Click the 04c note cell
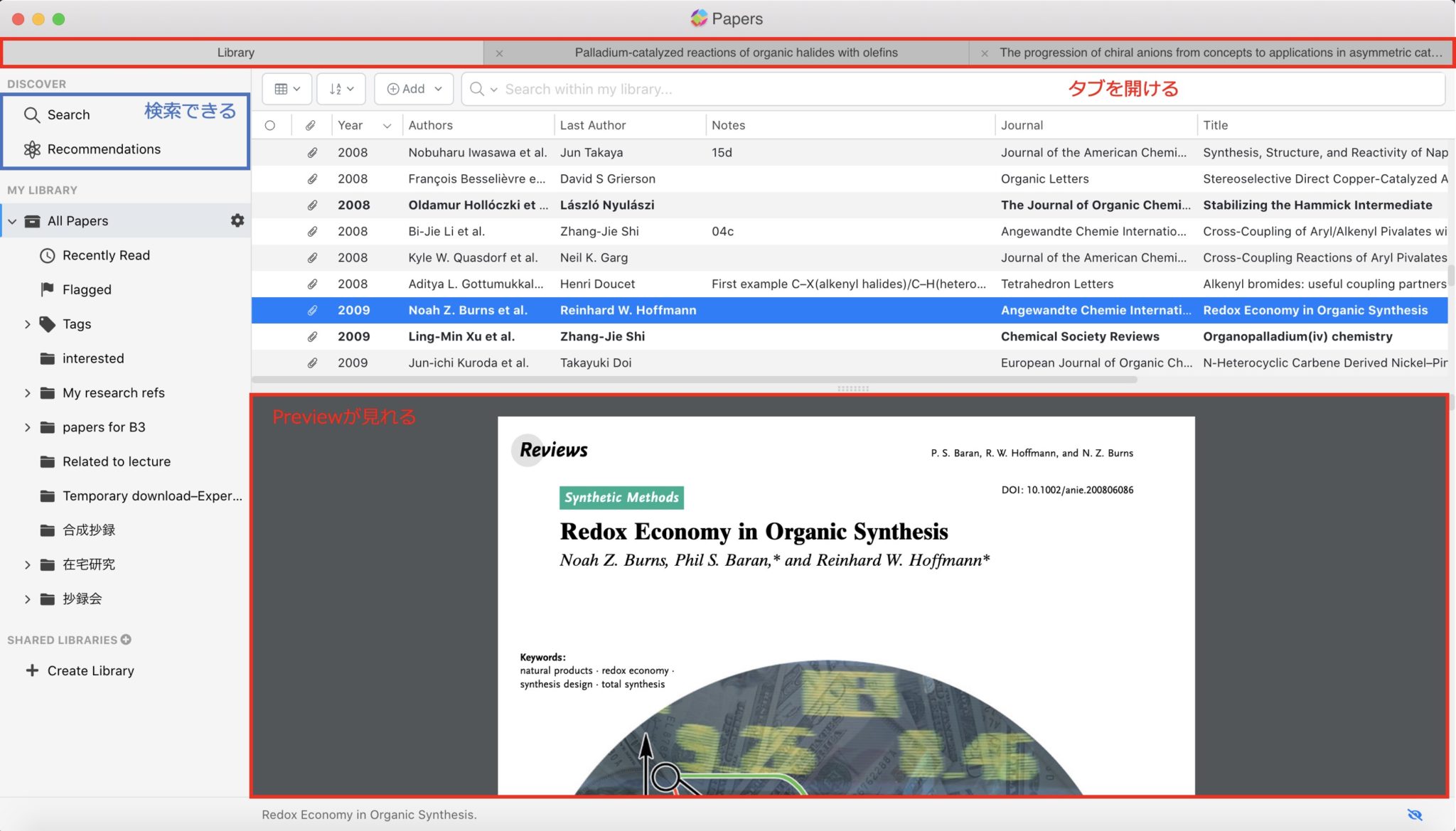Screen dimensions: 1456x831 click(x=722, y=231)
